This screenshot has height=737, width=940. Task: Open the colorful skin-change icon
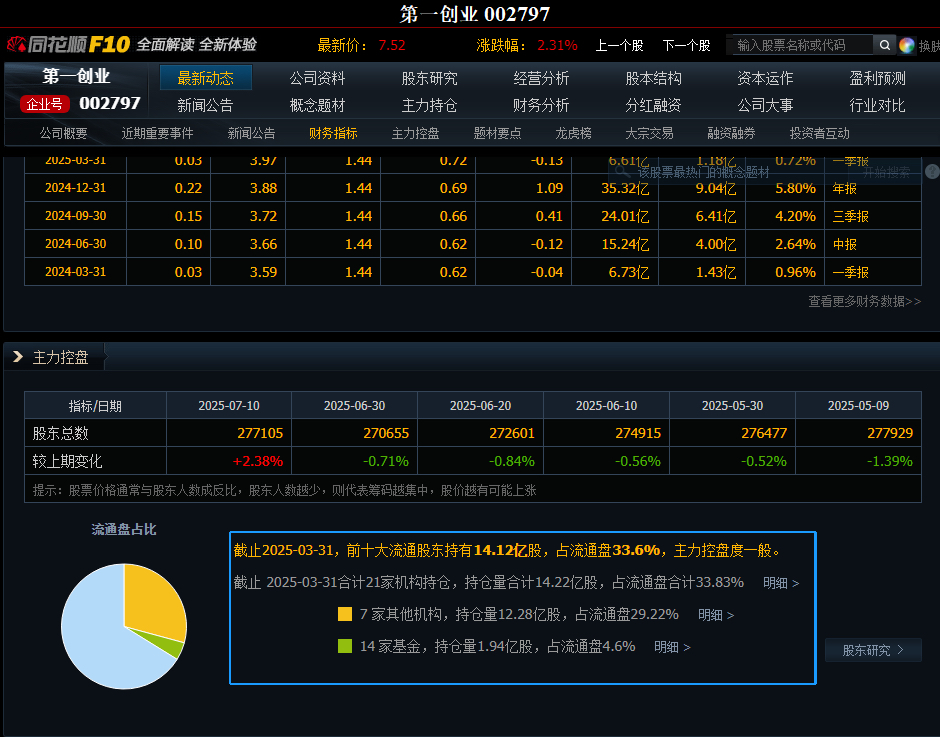tap(906, 46)
